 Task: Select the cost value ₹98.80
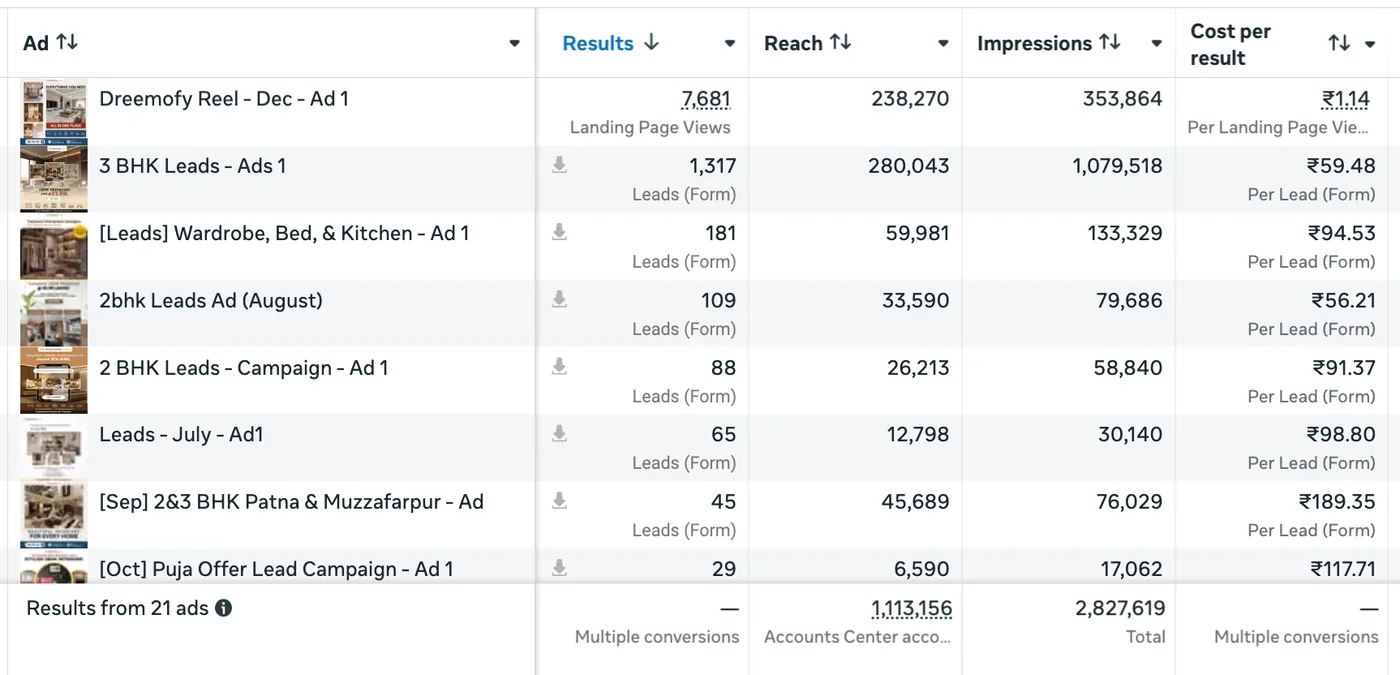point(1341,435)
